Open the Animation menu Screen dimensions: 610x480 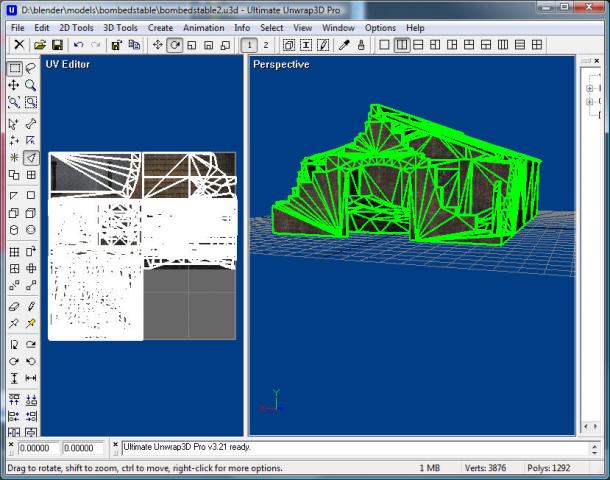coord(203,28)
